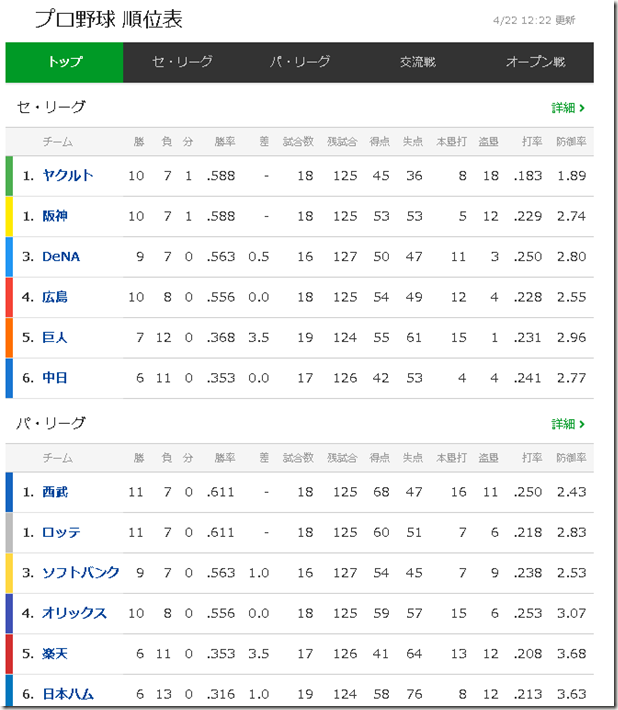
Task: Click the 巨人 team name
Action: 55,338
